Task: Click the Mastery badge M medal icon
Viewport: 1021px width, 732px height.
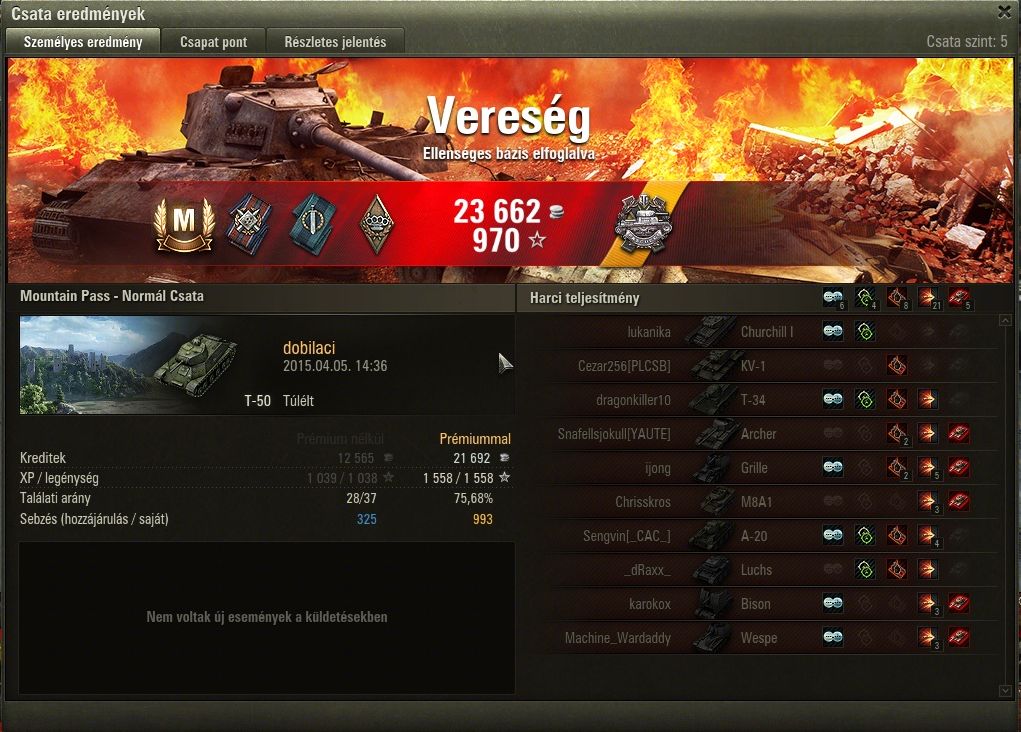Action: pyautogui.click(x=184, y=223)
